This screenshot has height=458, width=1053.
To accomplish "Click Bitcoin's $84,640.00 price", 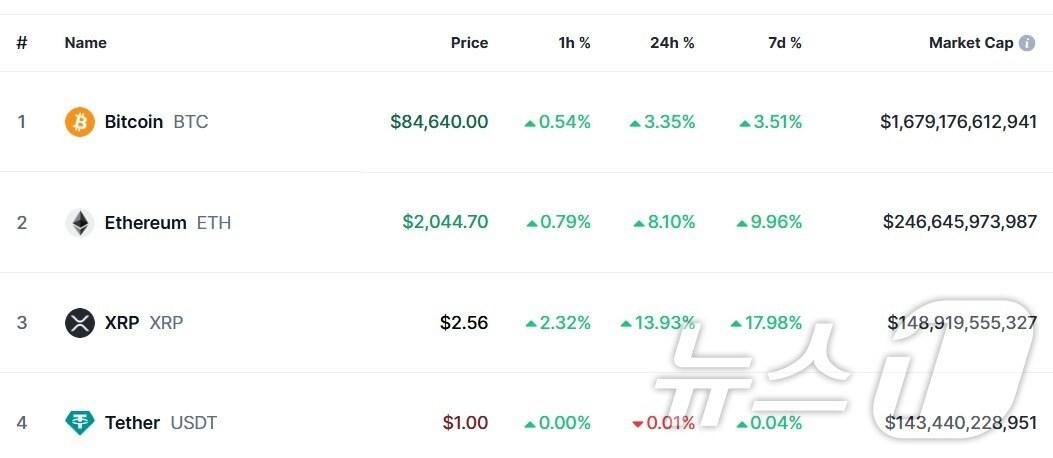I will point(439,122).
